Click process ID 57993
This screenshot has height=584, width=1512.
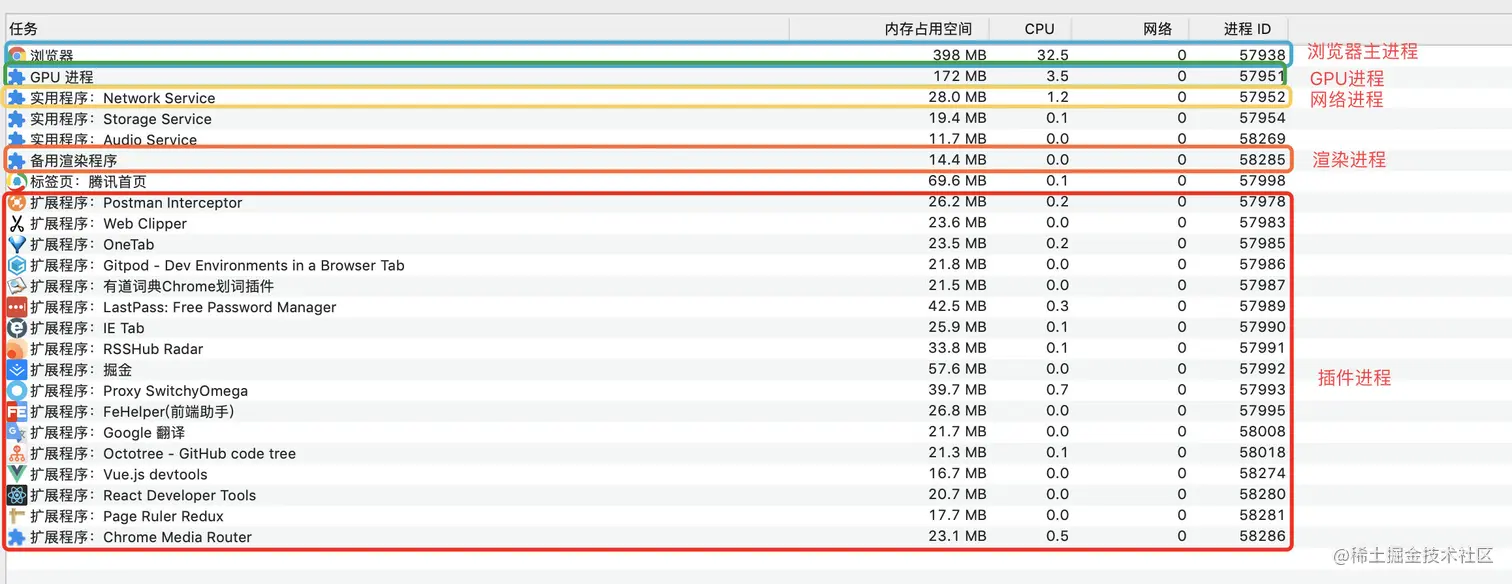[1262, 391]
